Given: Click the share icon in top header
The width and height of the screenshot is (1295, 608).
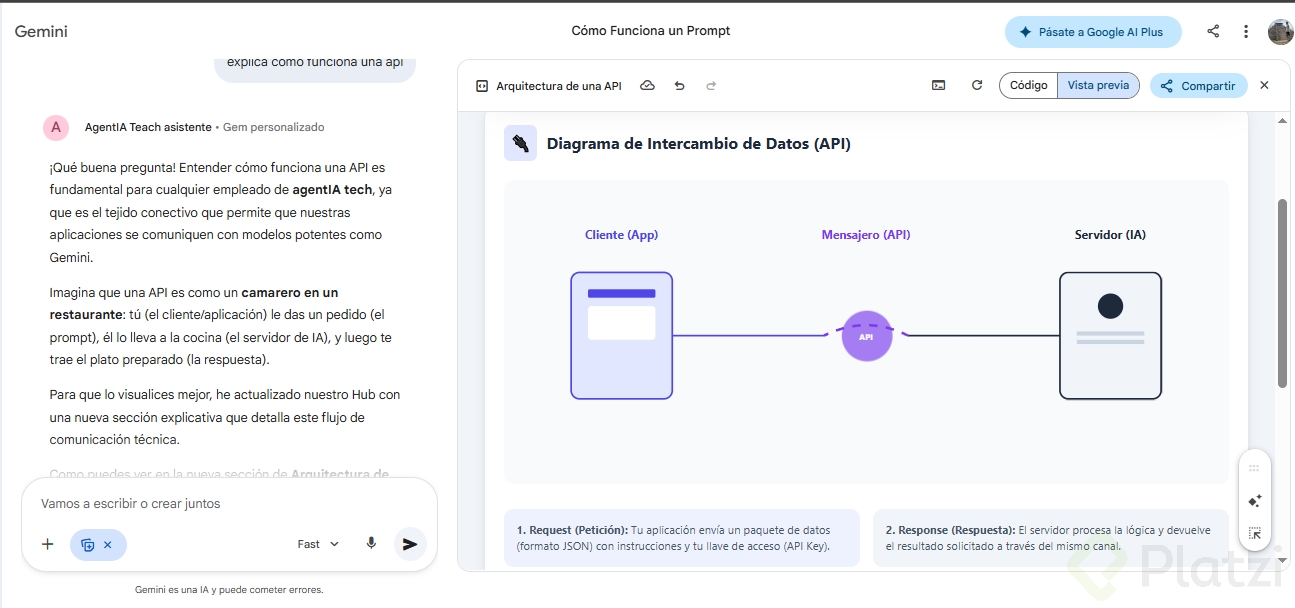Looking at the screenshot, I should (x=1213, y=32).
